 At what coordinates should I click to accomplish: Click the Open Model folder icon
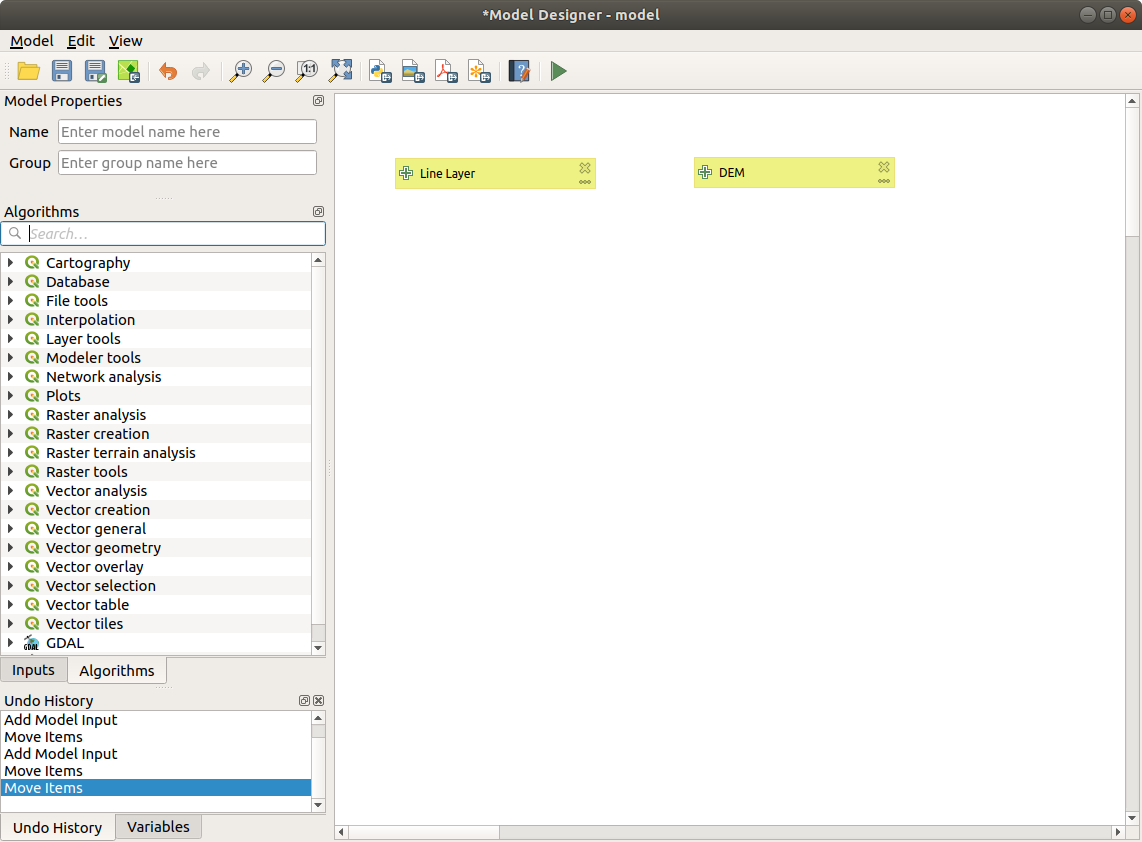point(28,71)
